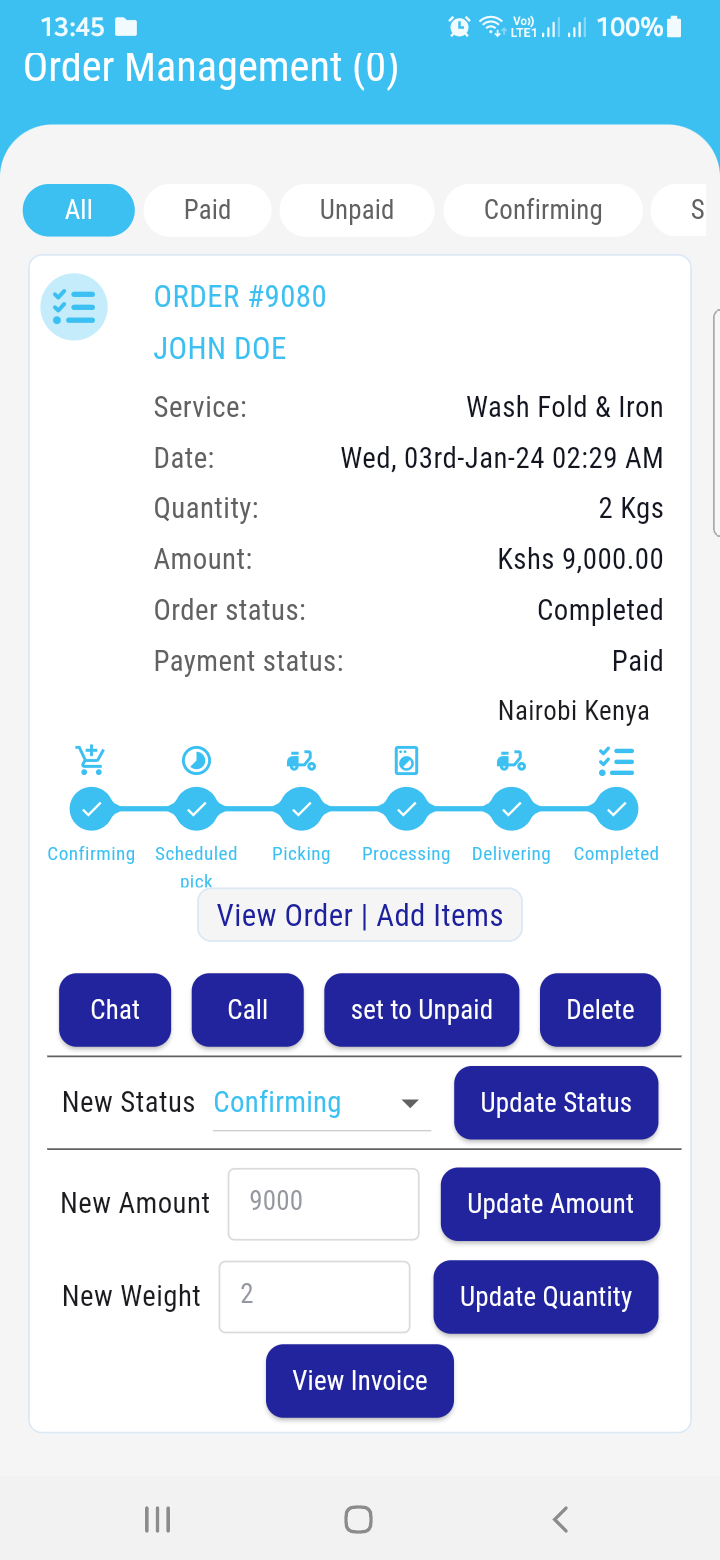Open View Order | Add Items
The image size is (720, 1560).
360,915
